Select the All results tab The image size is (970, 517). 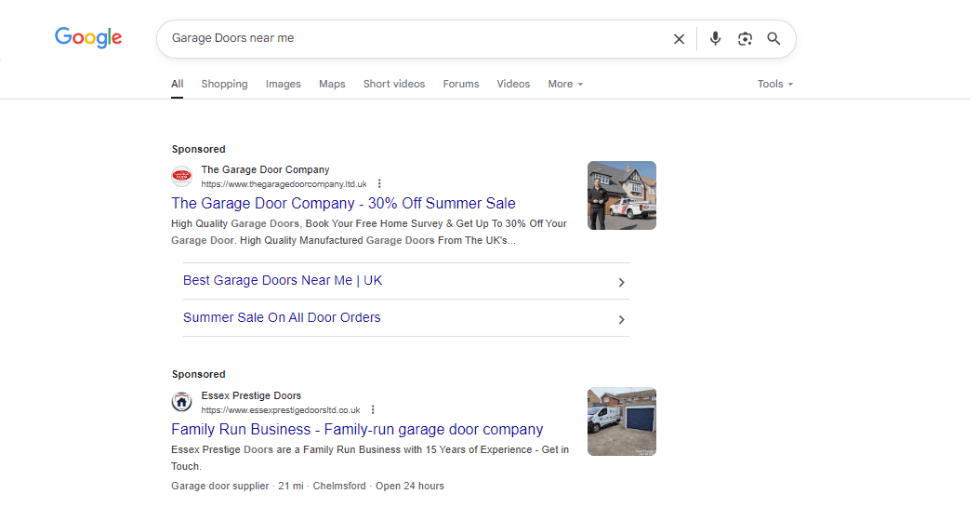(x=177, y=84)
